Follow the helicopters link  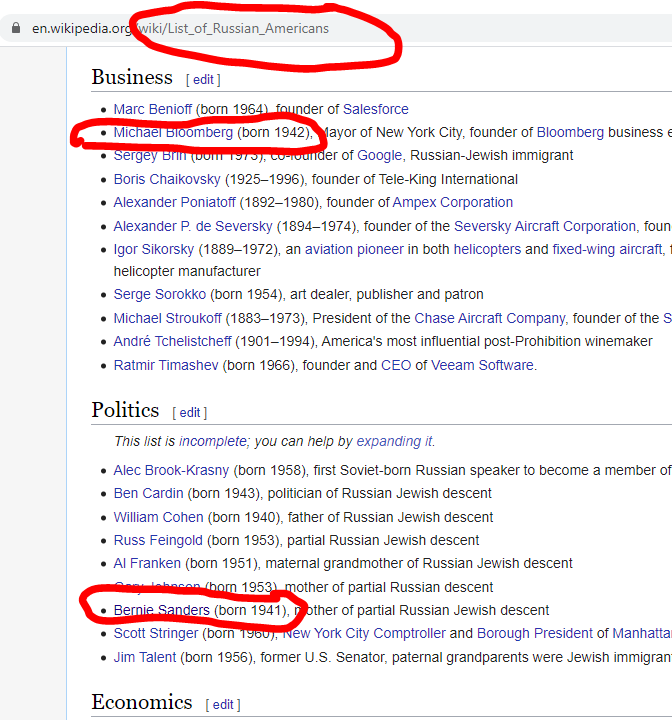[x=487, y=249]
